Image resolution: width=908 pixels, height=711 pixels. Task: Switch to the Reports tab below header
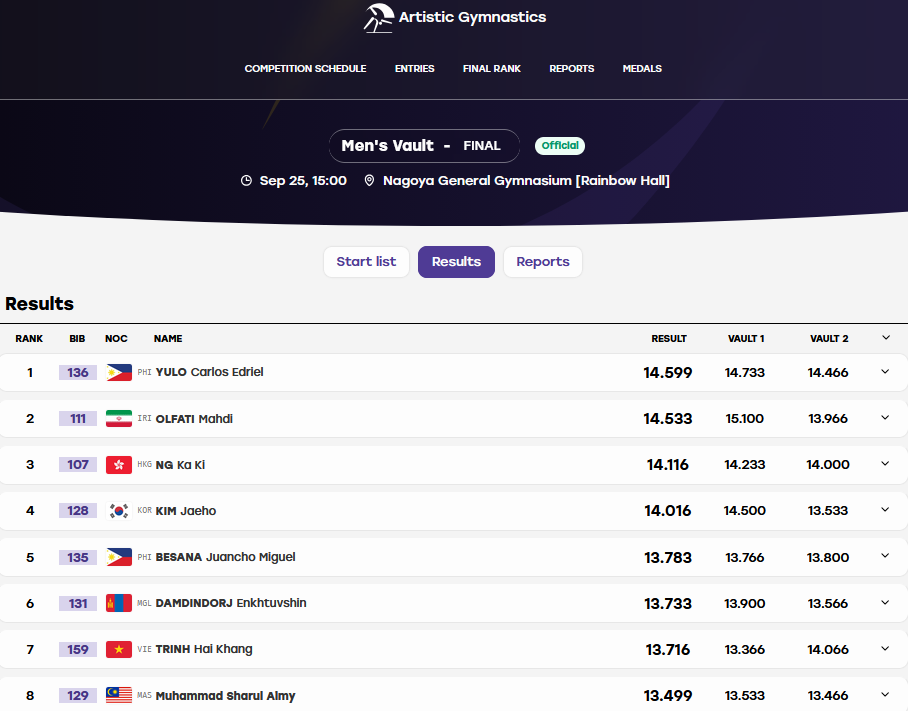click(543, 262)
